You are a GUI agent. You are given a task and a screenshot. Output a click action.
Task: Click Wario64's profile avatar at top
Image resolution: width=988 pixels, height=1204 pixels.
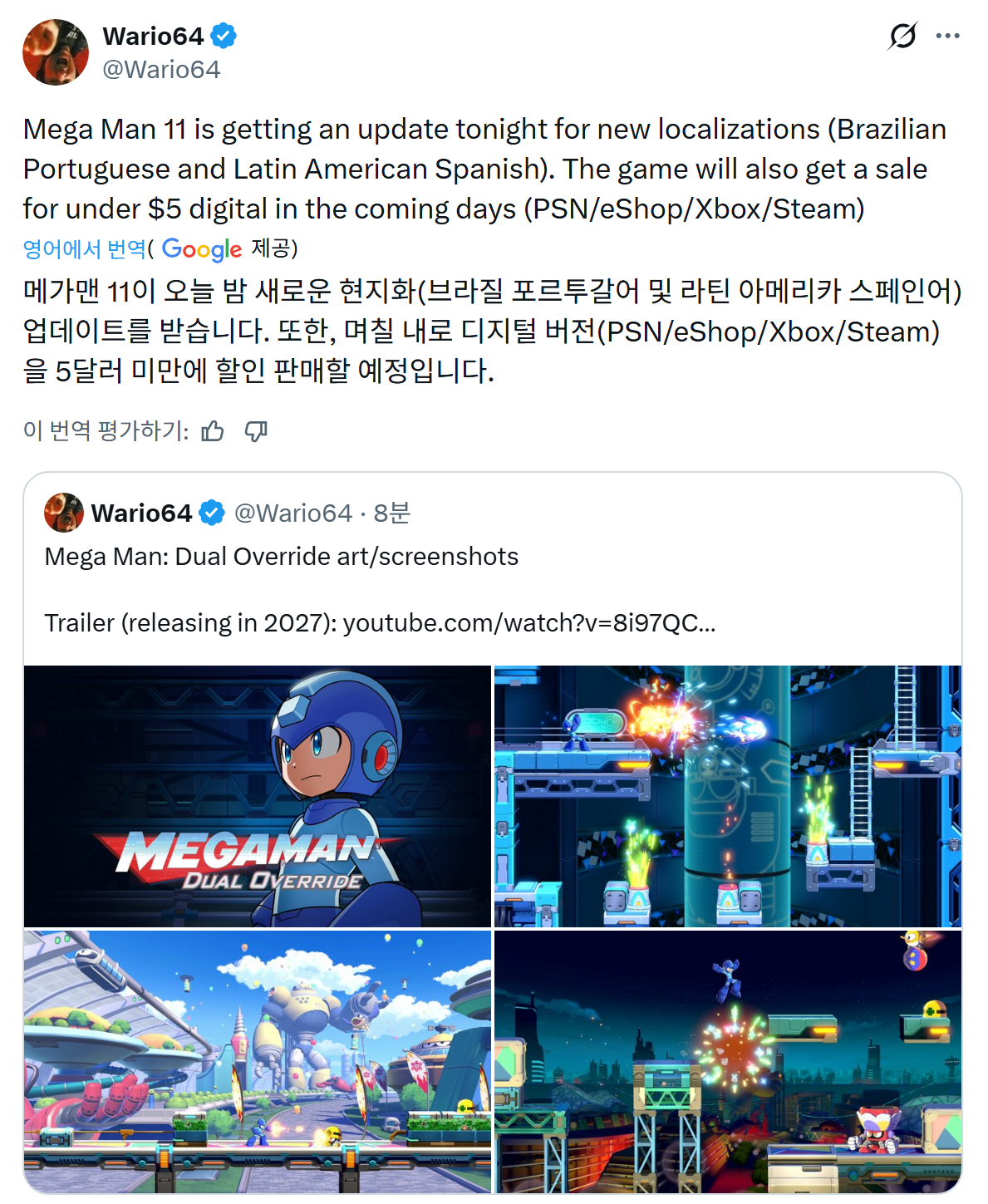(x=56, y=52)
